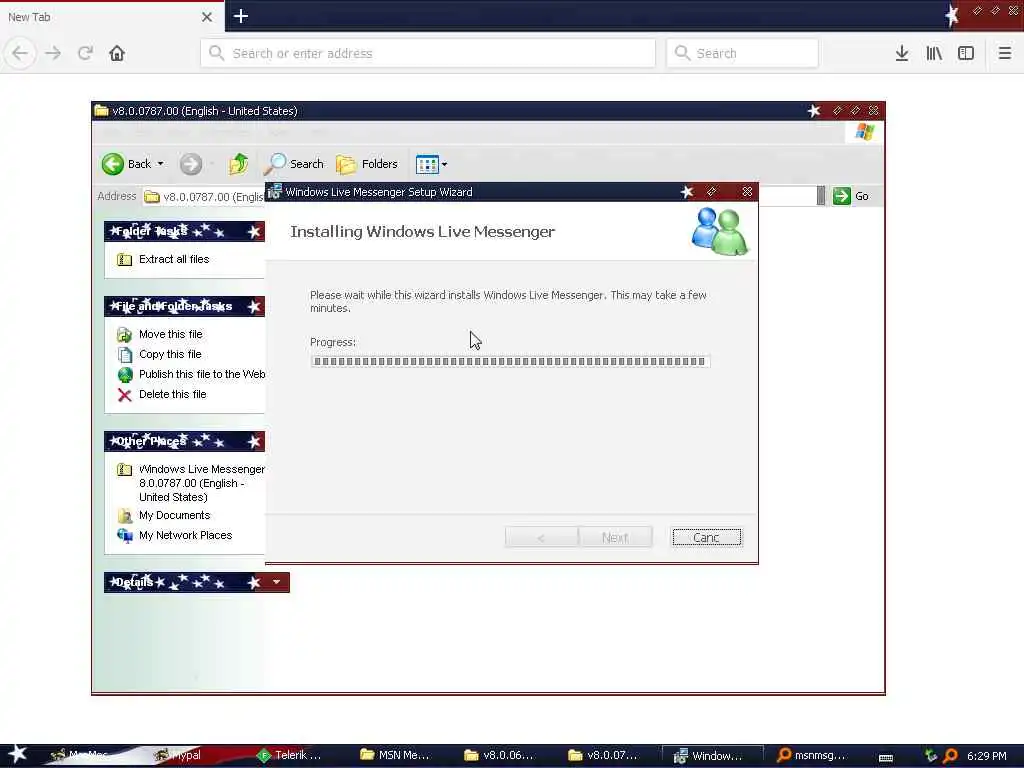
Task: Collapse the Other Places panel
Action: click(254, 441)
